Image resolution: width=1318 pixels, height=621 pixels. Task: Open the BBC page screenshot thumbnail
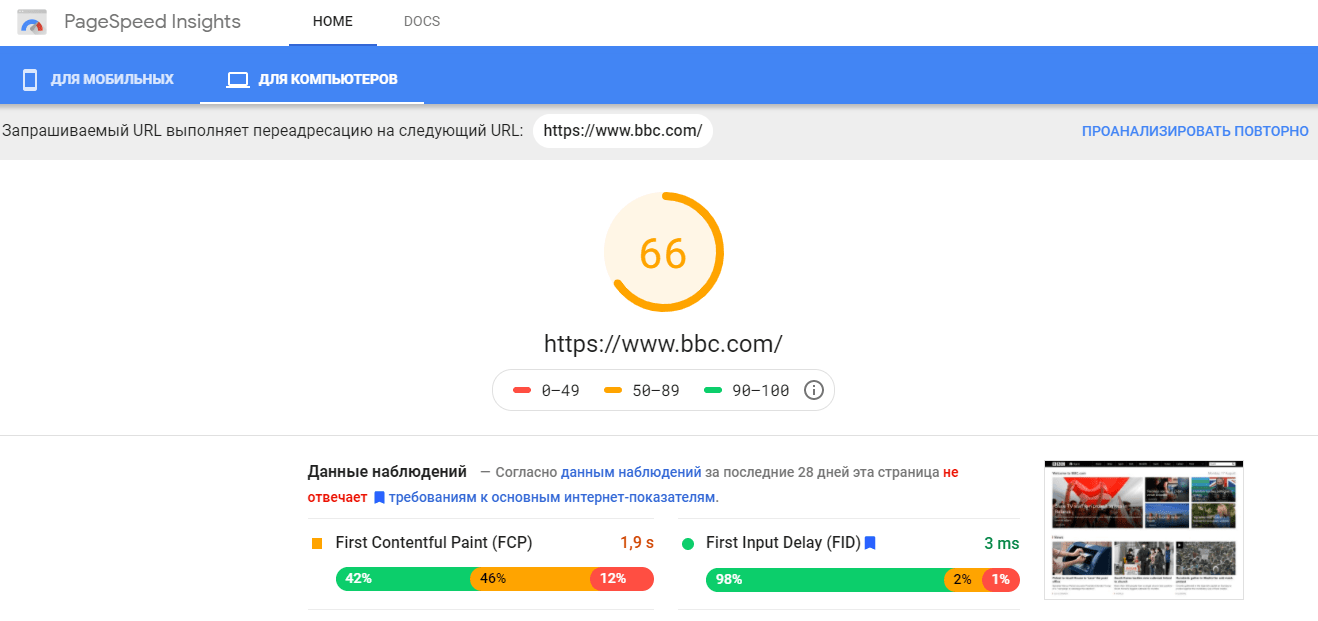(x=1144, y=530)
